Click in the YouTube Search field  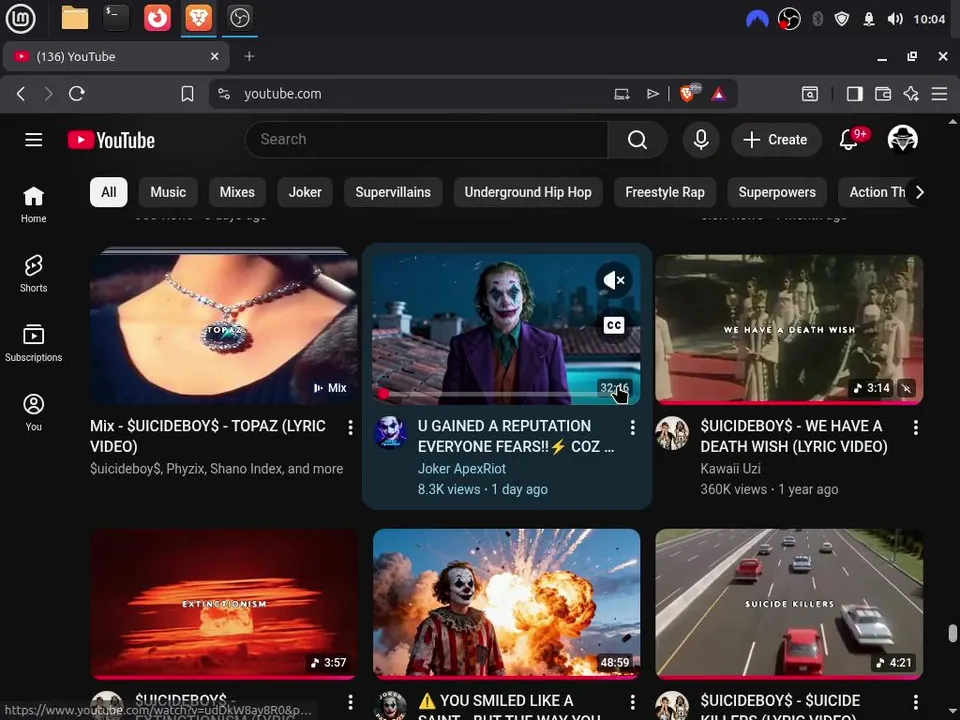427,140
